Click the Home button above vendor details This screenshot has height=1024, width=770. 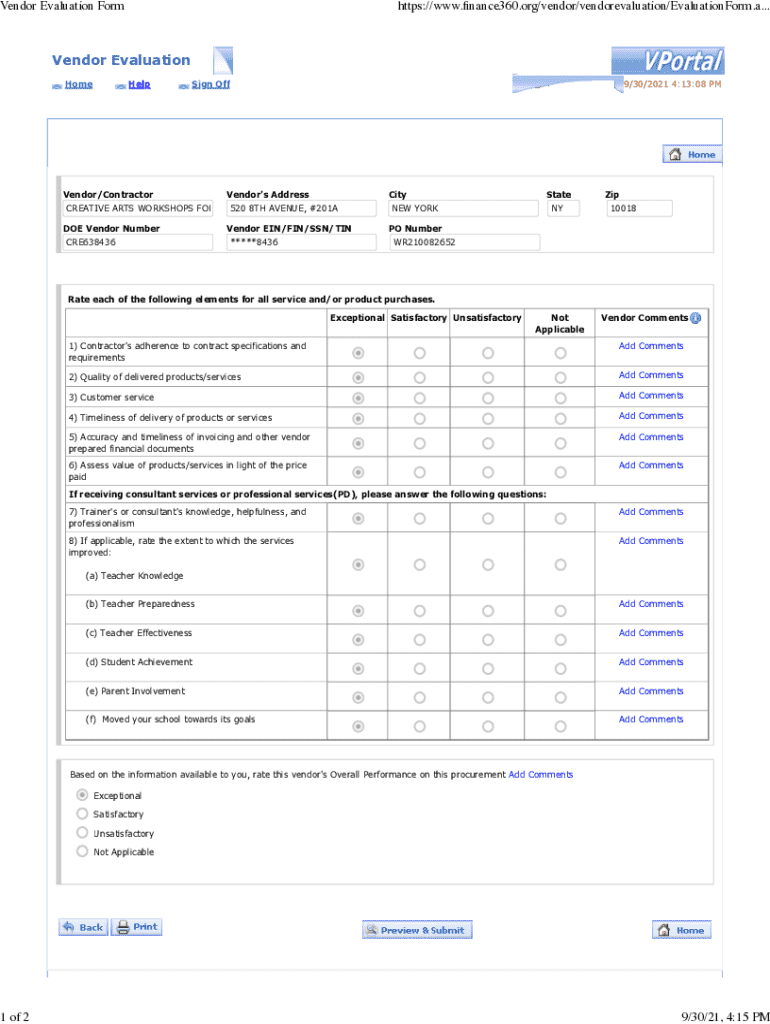tap(691, 155)
